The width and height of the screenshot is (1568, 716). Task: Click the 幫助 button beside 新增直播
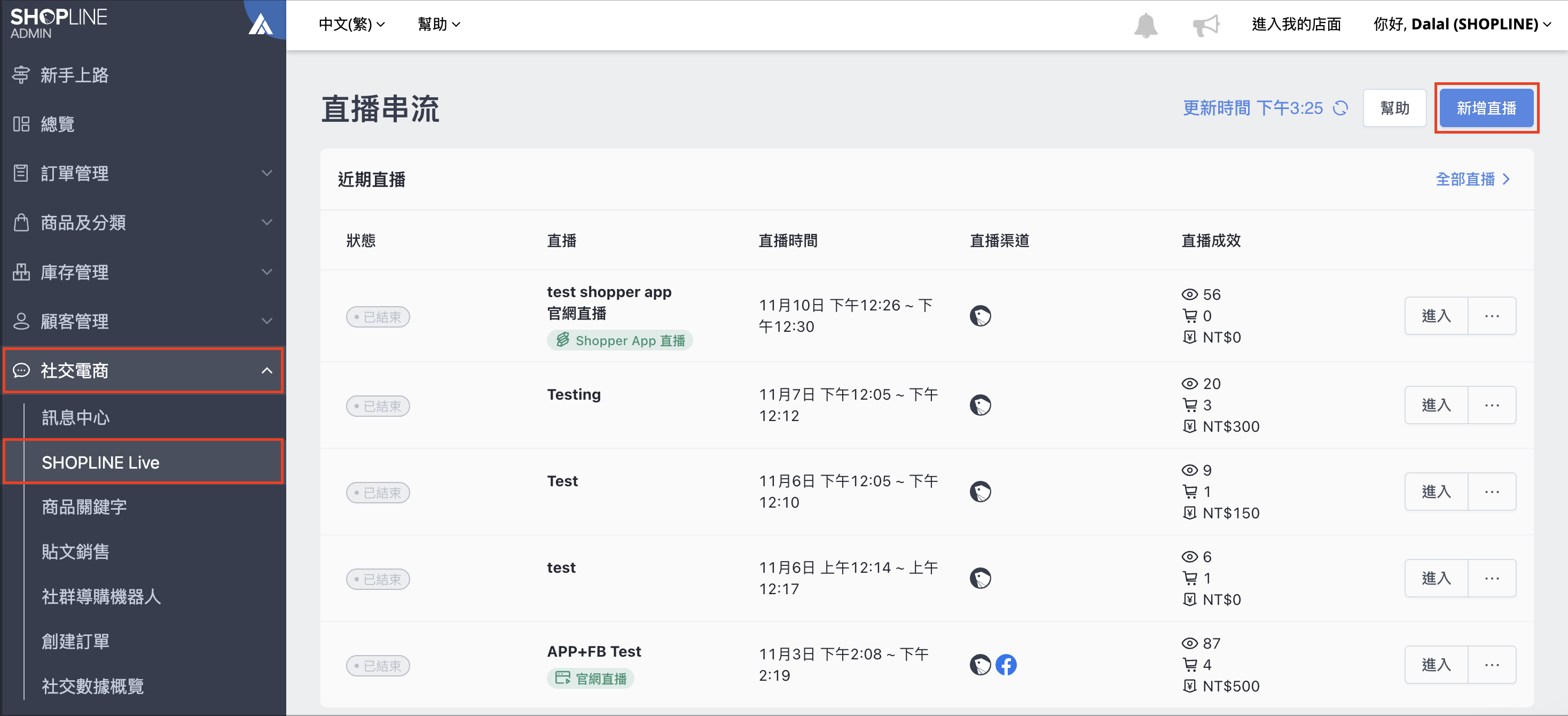coord(1394,108)
